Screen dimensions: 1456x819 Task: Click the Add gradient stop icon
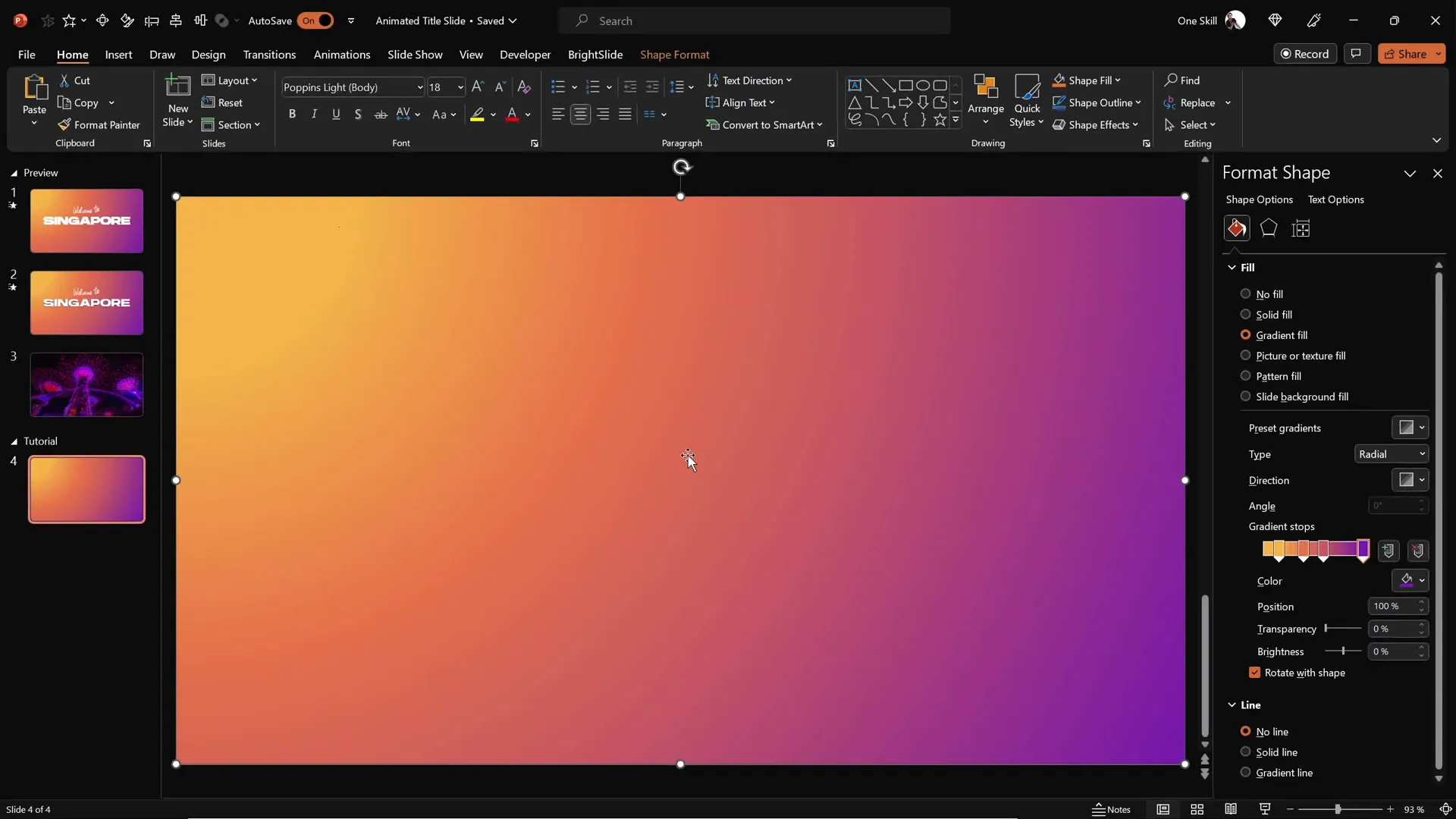1389,551
